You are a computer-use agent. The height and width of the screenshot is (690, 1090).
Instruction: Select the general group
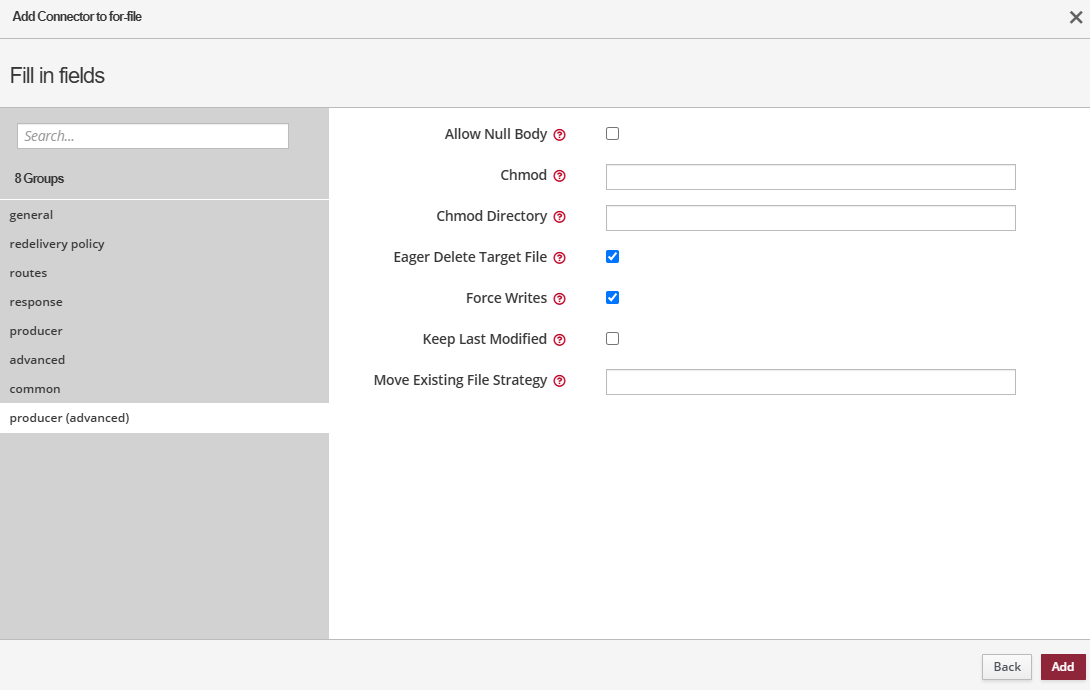click(x=32, y=215)
